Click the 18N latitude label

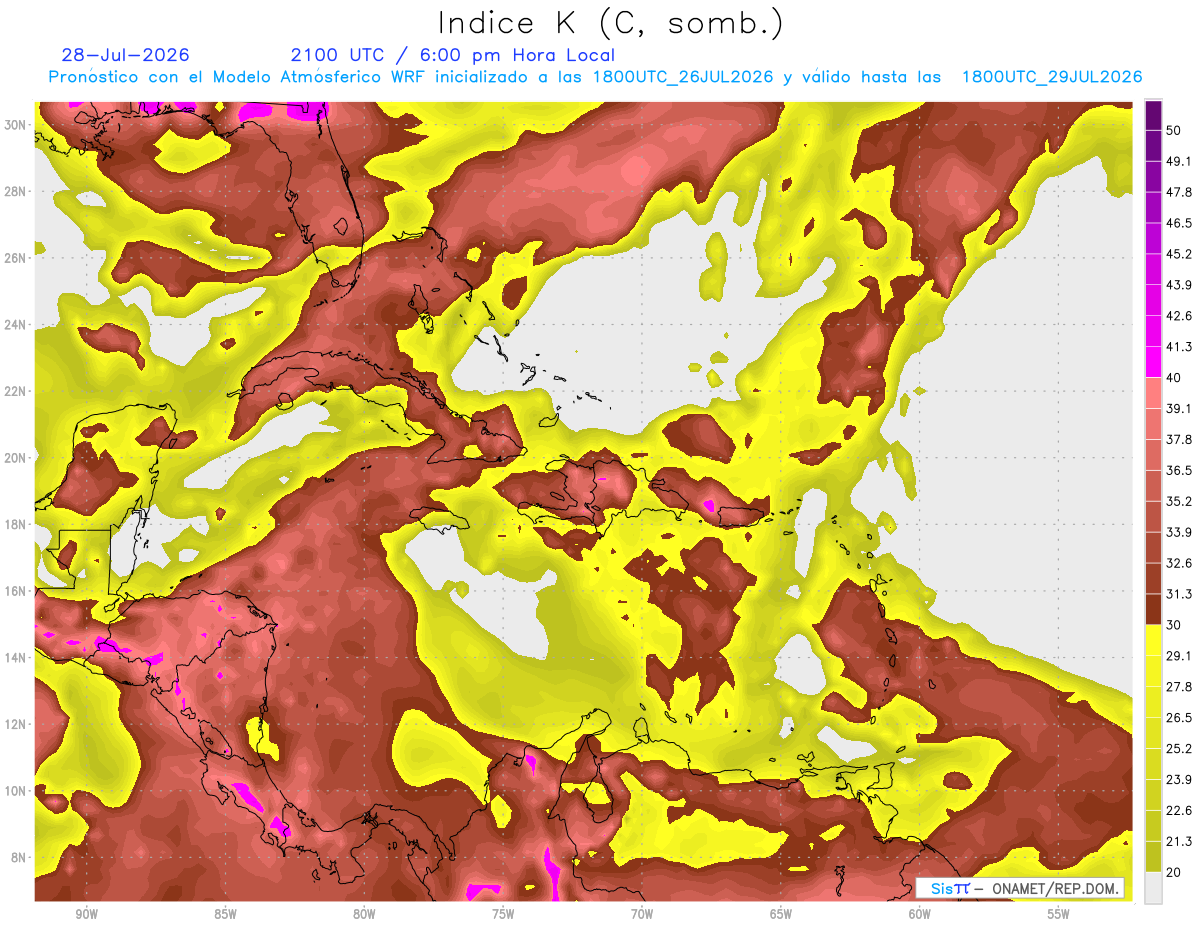click(x=17, y=524)
